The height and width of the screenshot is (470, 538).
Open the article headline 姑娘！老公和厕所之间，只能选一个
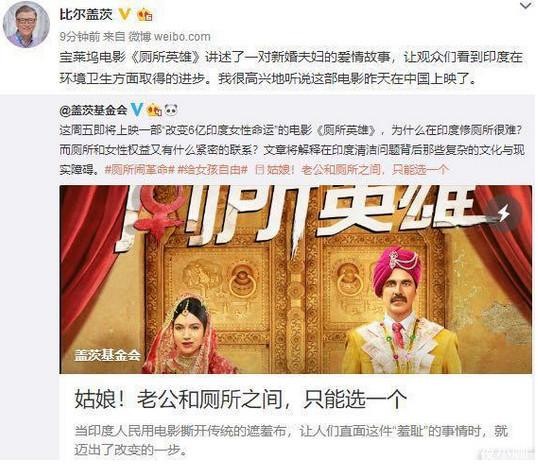tap(241, 399)
